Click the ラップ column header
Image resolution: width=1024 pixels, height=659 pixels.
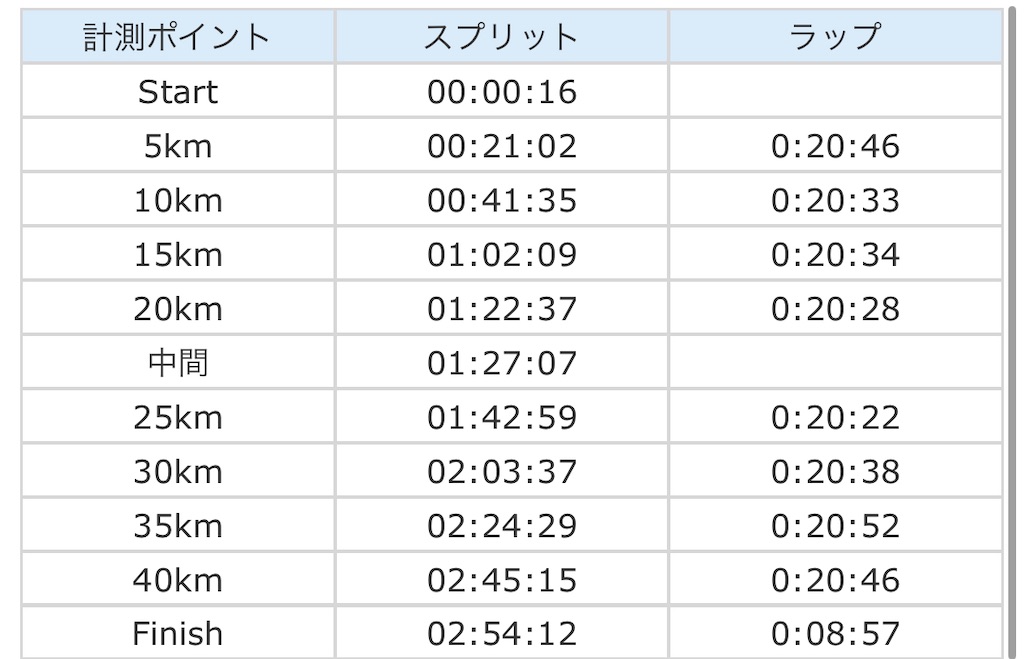[x=835, y=37]
